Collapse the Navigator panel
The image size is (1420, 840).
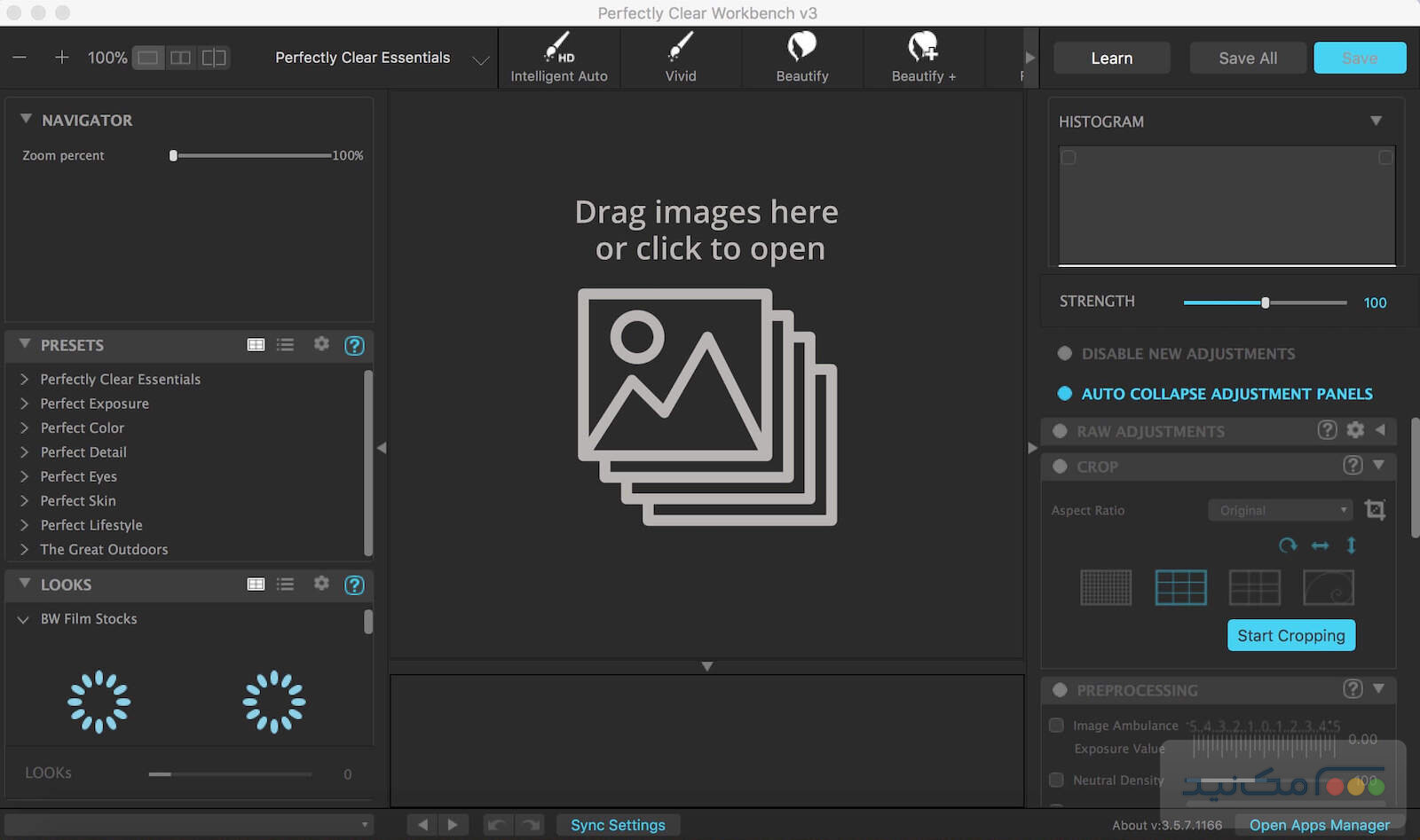pos(26,120)
